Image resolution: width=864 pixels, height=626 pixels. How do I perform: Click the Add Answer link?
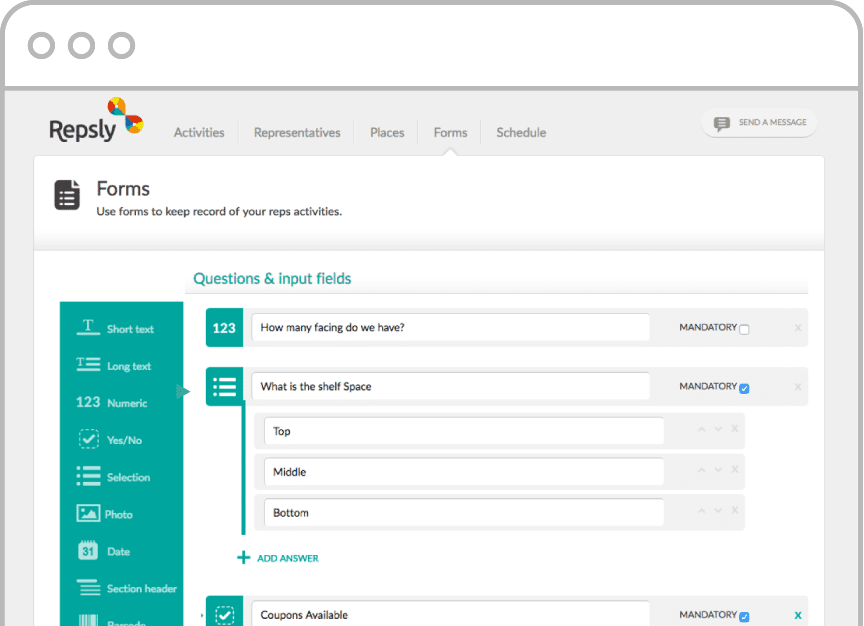[288, 558]
